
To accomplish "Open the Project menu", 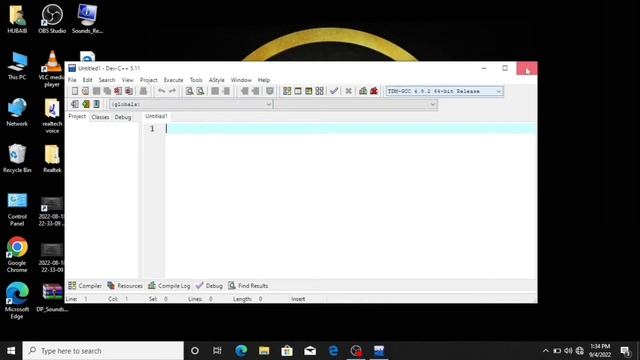I will 149,80.
